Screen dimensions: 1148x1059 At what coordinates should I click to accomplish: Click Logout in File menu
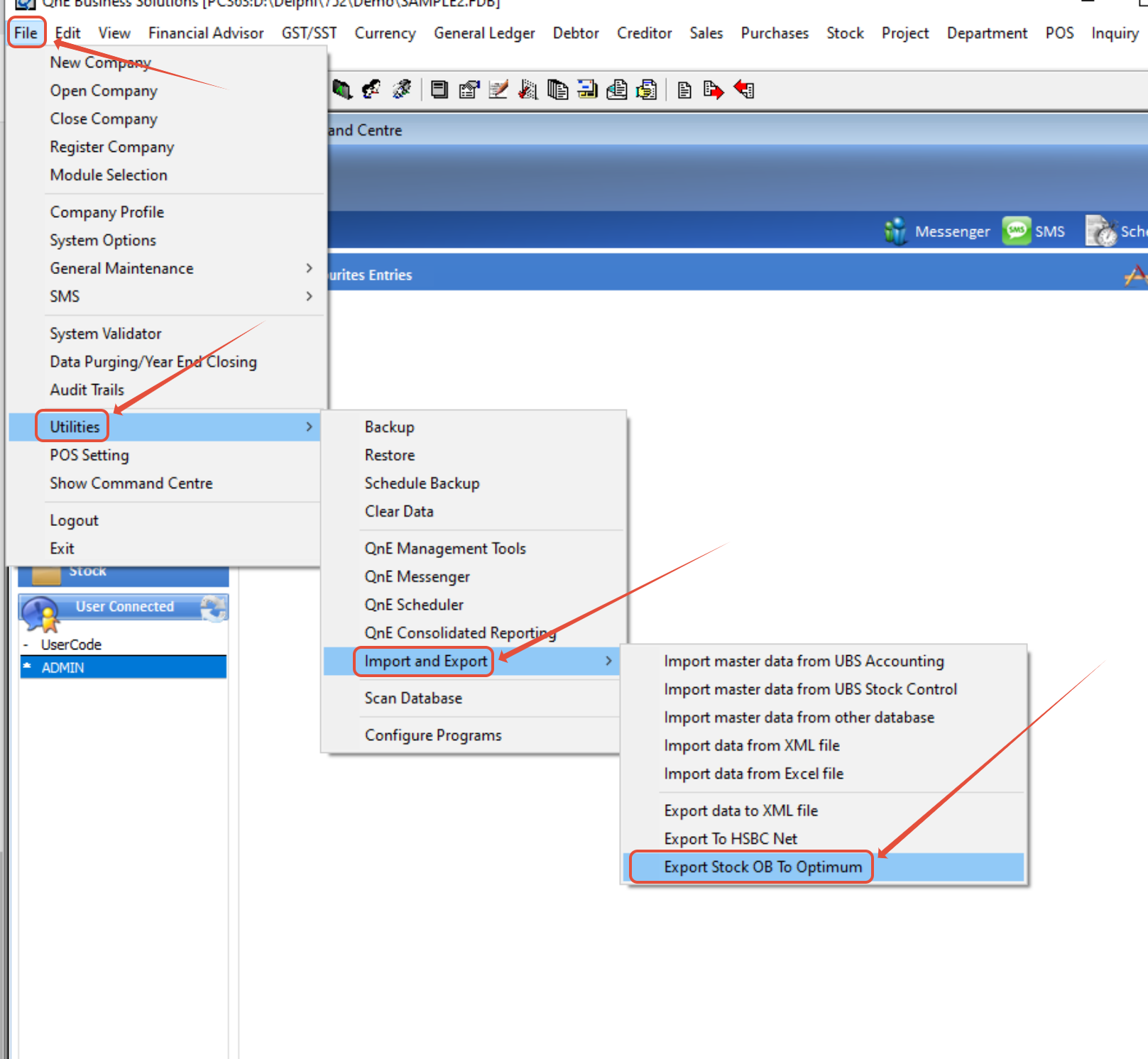(74, 520)
